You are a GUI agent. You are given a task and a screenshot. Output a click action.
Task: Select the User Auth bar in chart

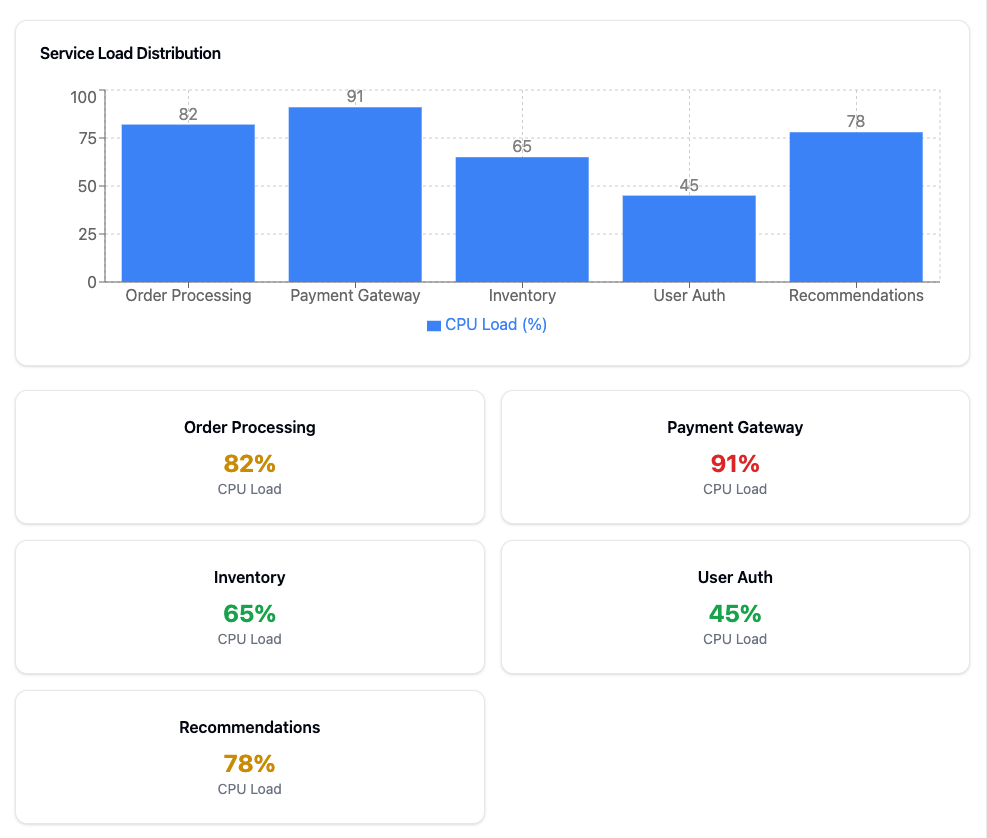(x=689, y=238)
